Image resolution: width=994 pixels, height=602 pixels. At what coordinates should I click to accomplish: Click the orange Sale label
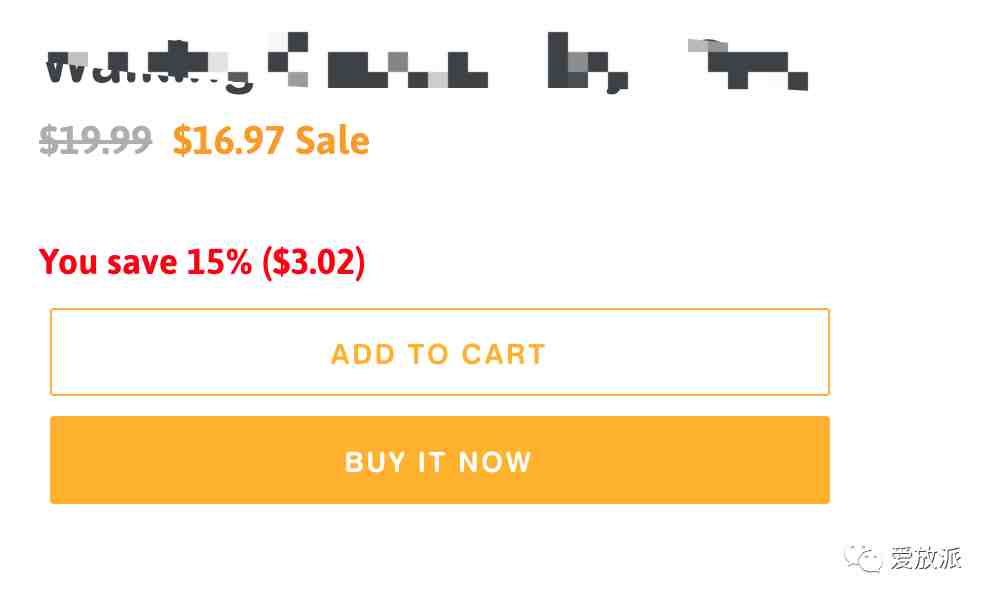(x=332, y=140)
